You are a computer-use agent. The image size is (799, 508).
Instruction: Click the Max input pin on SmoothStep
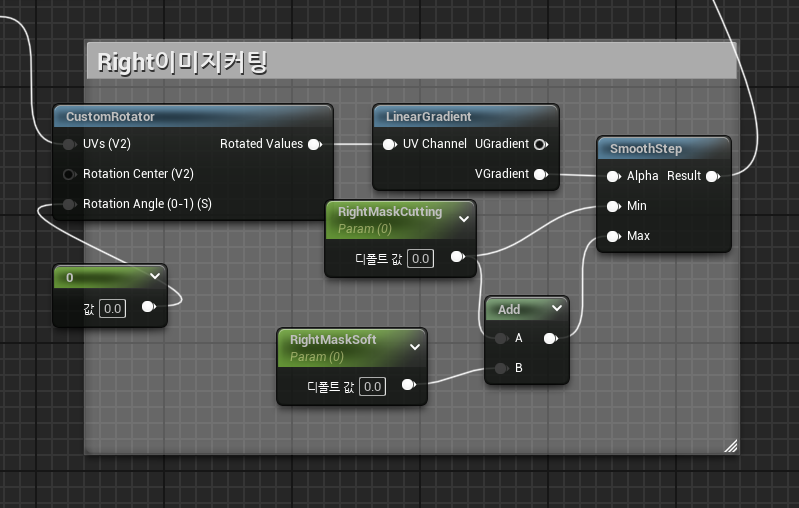614,236
